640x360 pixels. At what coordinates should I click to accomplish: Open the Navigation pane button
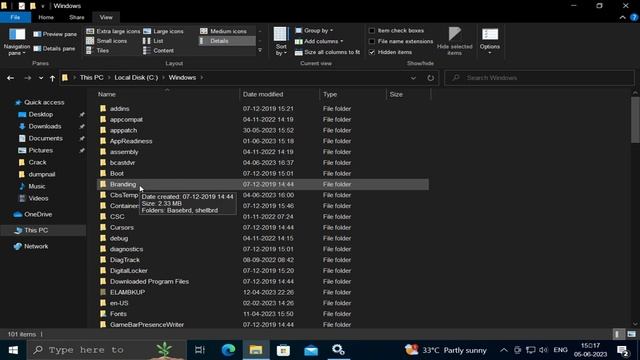coord(17,42)
